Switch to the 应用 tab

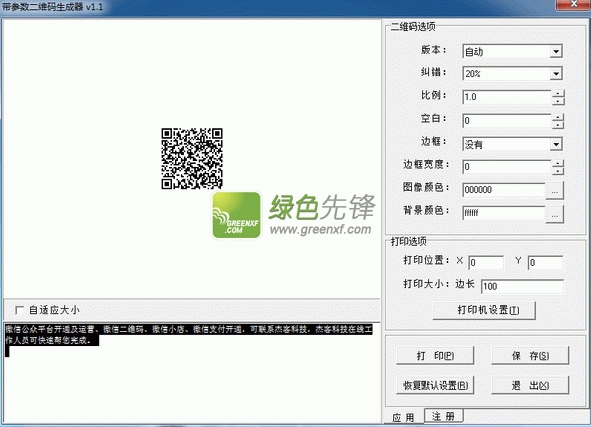click(x=403, y=417)
